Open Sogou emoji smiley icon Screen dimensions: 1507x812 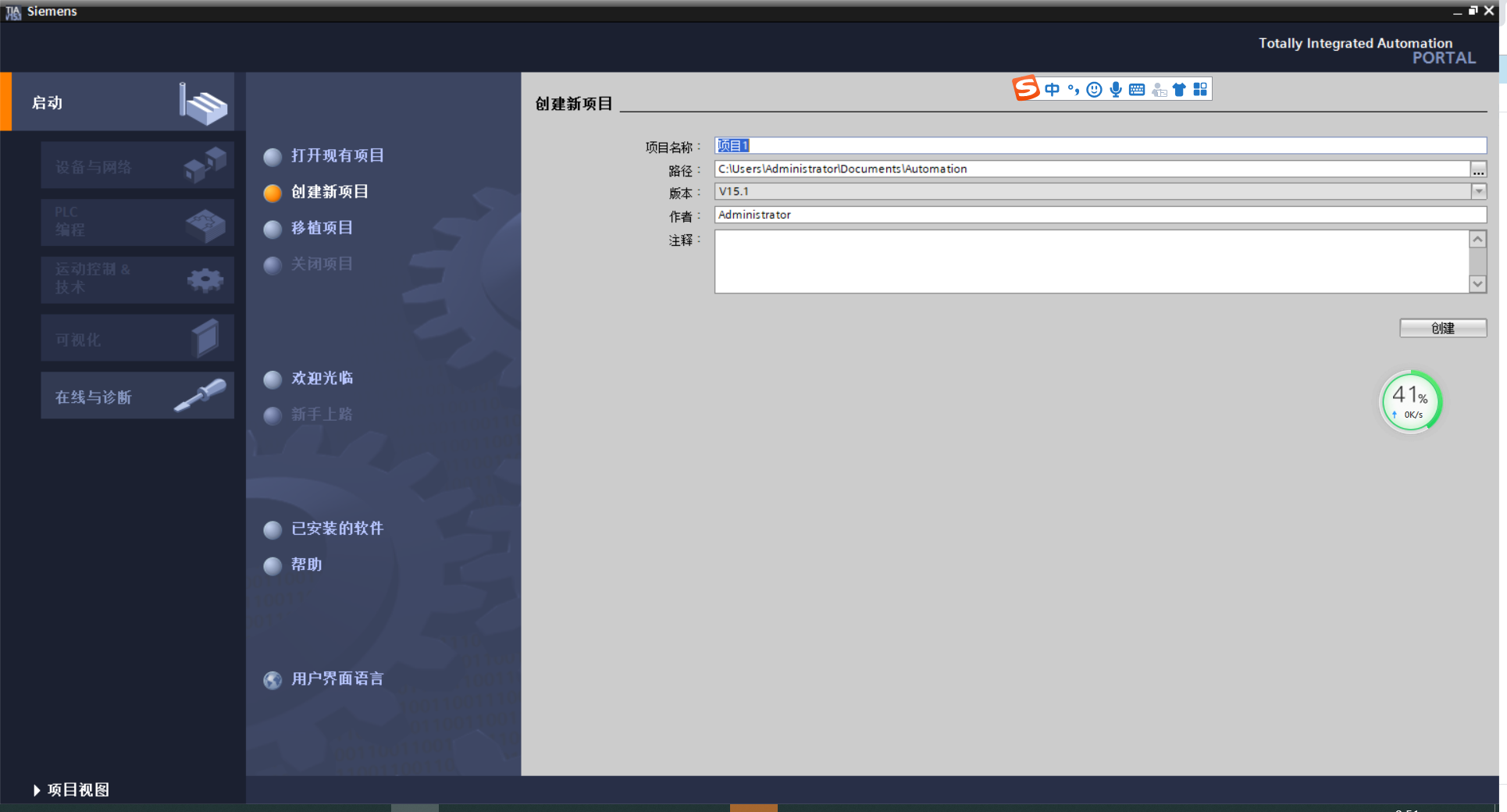pos(1094,90)
